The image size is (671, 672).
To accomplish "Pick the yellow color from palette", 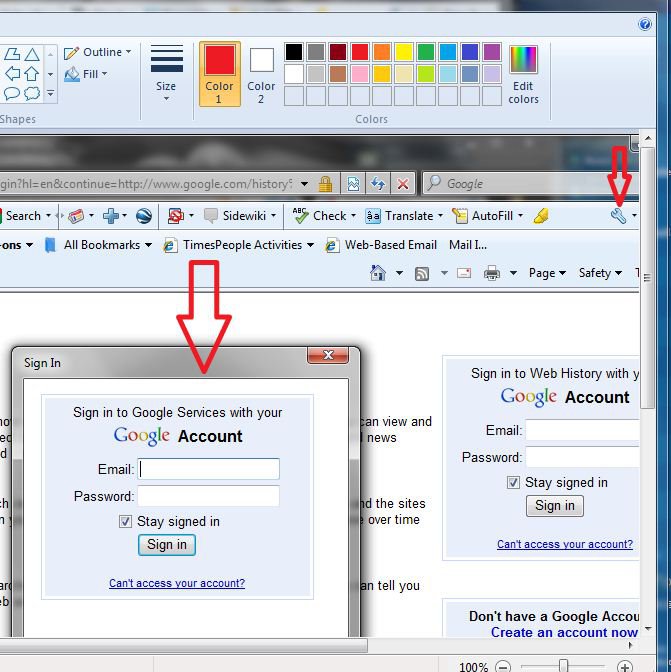I will click(x=404, y=52).
